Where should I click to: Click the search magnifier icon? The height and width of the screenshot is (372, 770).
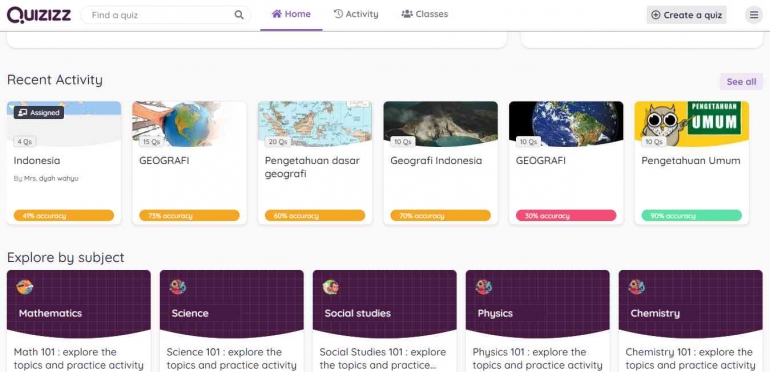point(239,15)
